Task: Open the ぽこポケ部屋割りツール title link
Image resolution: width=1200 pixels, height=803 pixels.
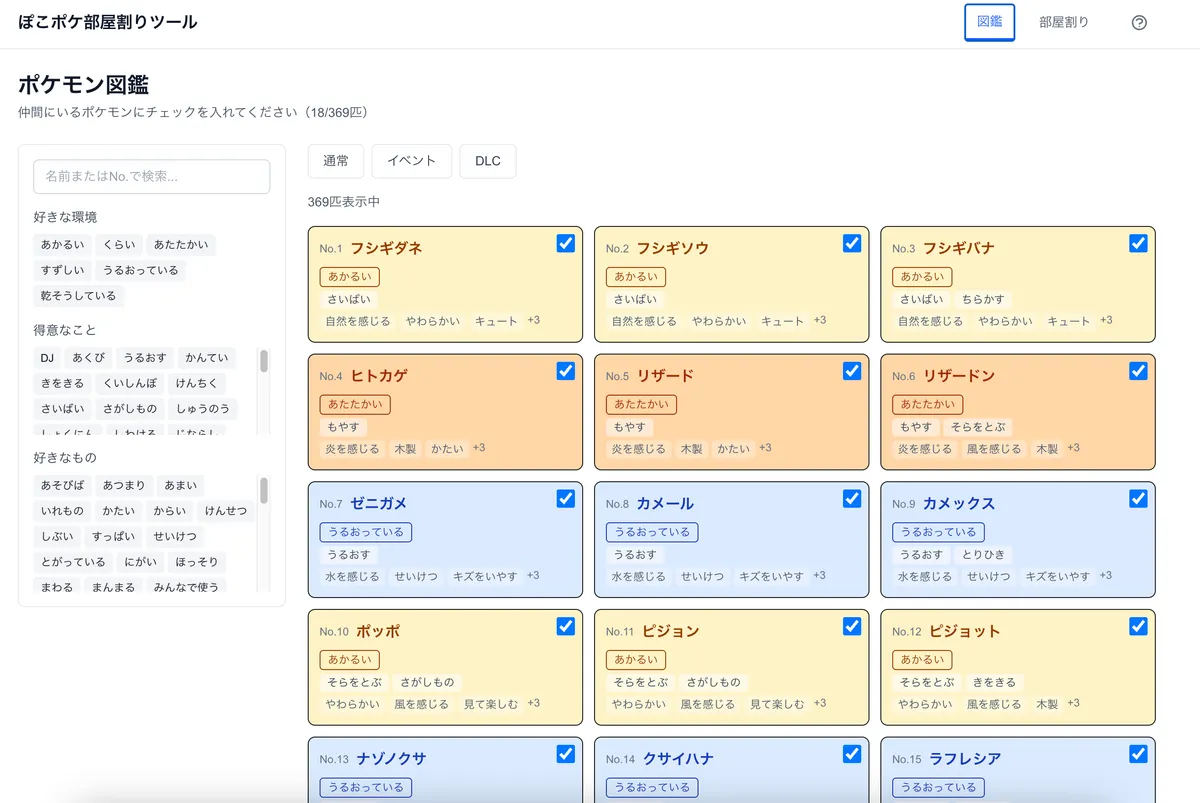Action: click(108, 22)
